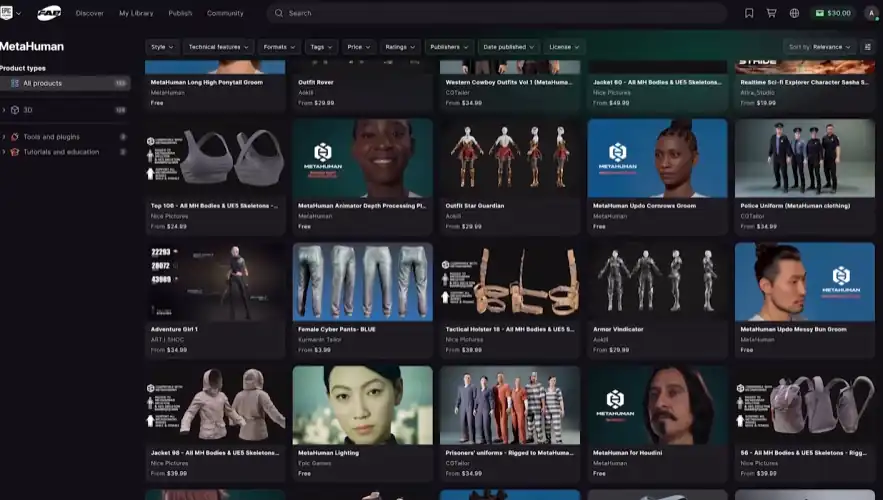Open the shopping cart
The height and width of the screenshot is (500, 883).
tap(771, 13)
